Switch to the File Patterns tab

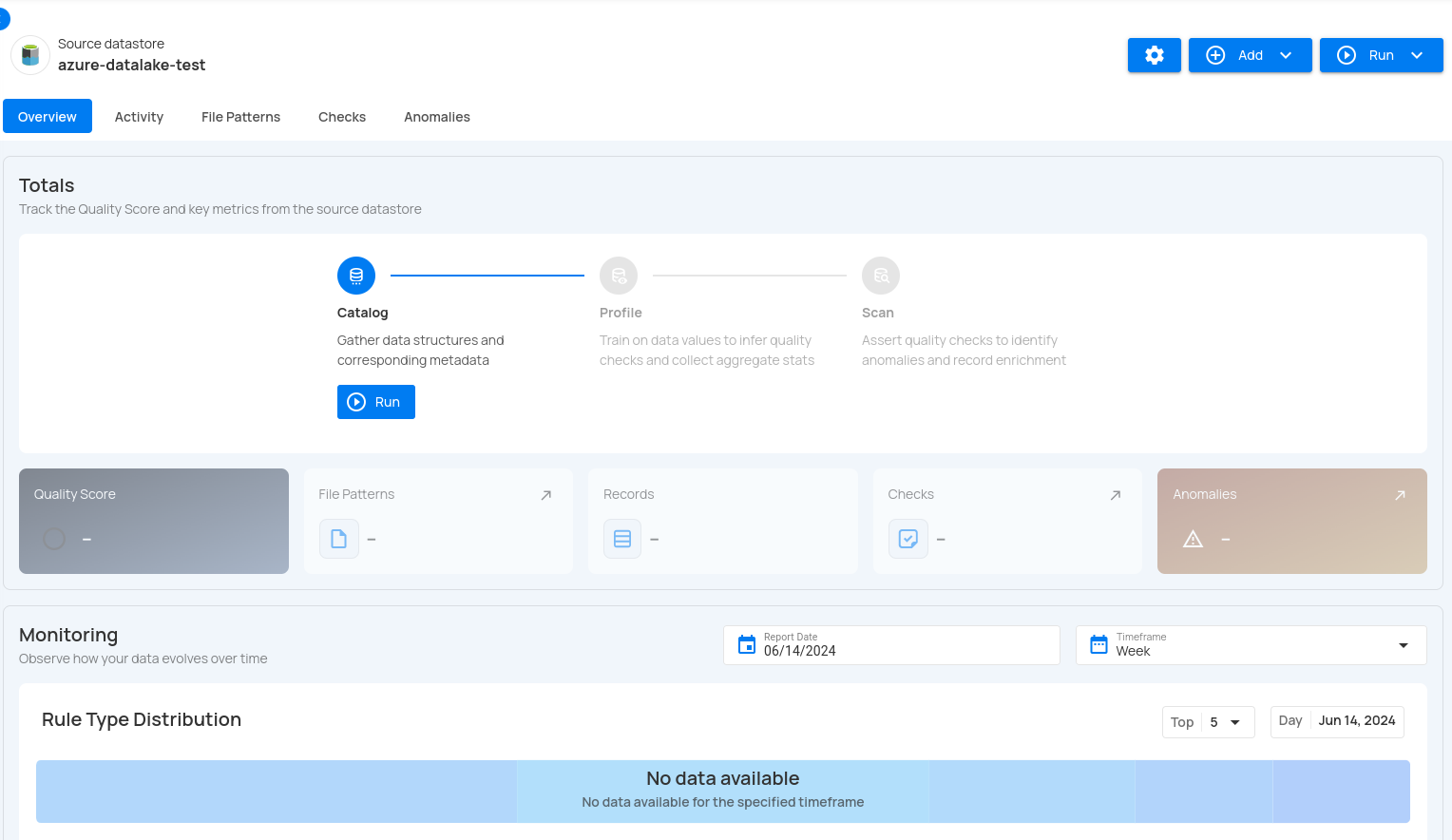(x=240, y=116)
